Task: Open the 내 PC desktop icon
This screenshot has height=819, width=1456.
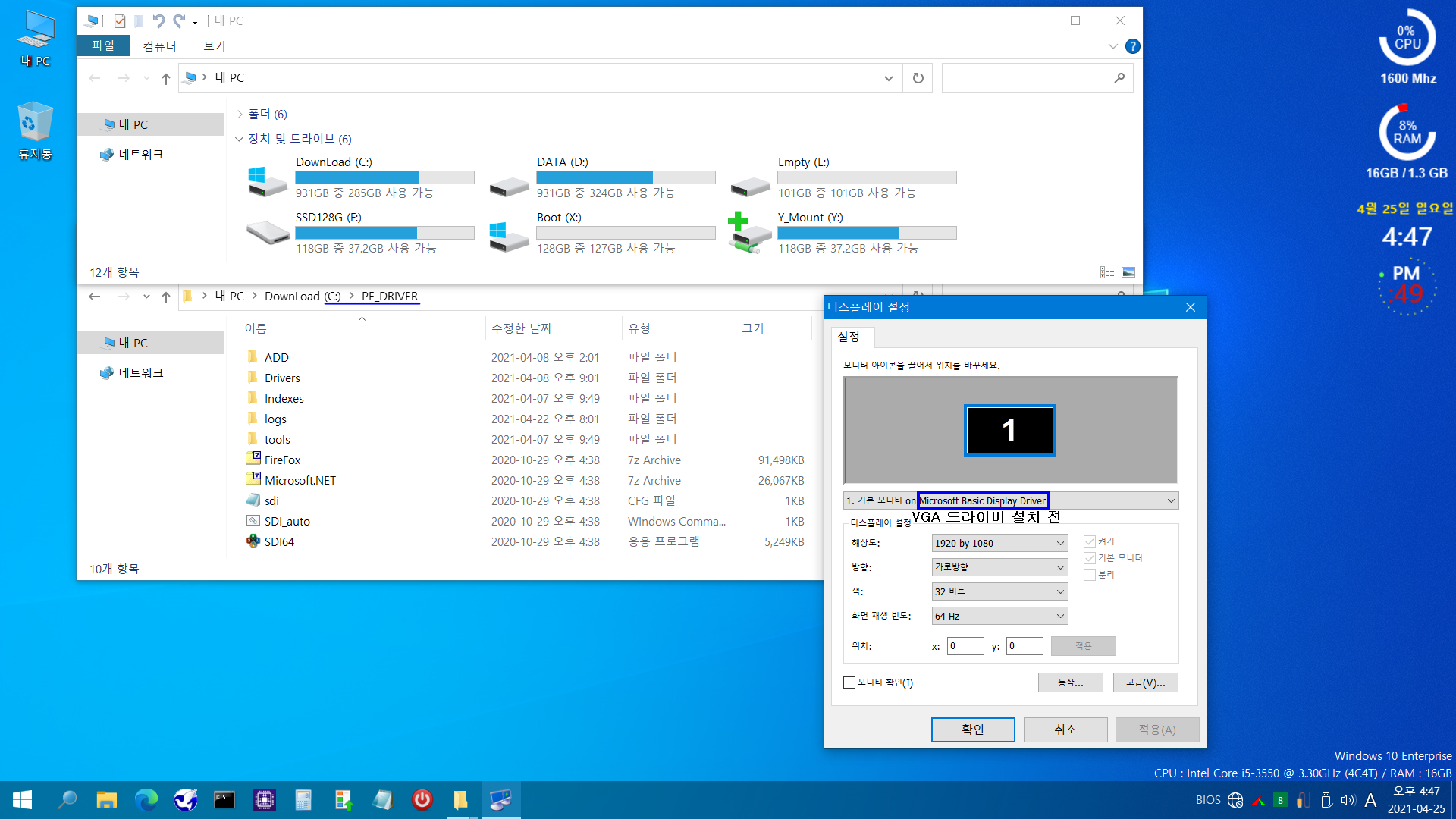Action: tap(36, 38)
